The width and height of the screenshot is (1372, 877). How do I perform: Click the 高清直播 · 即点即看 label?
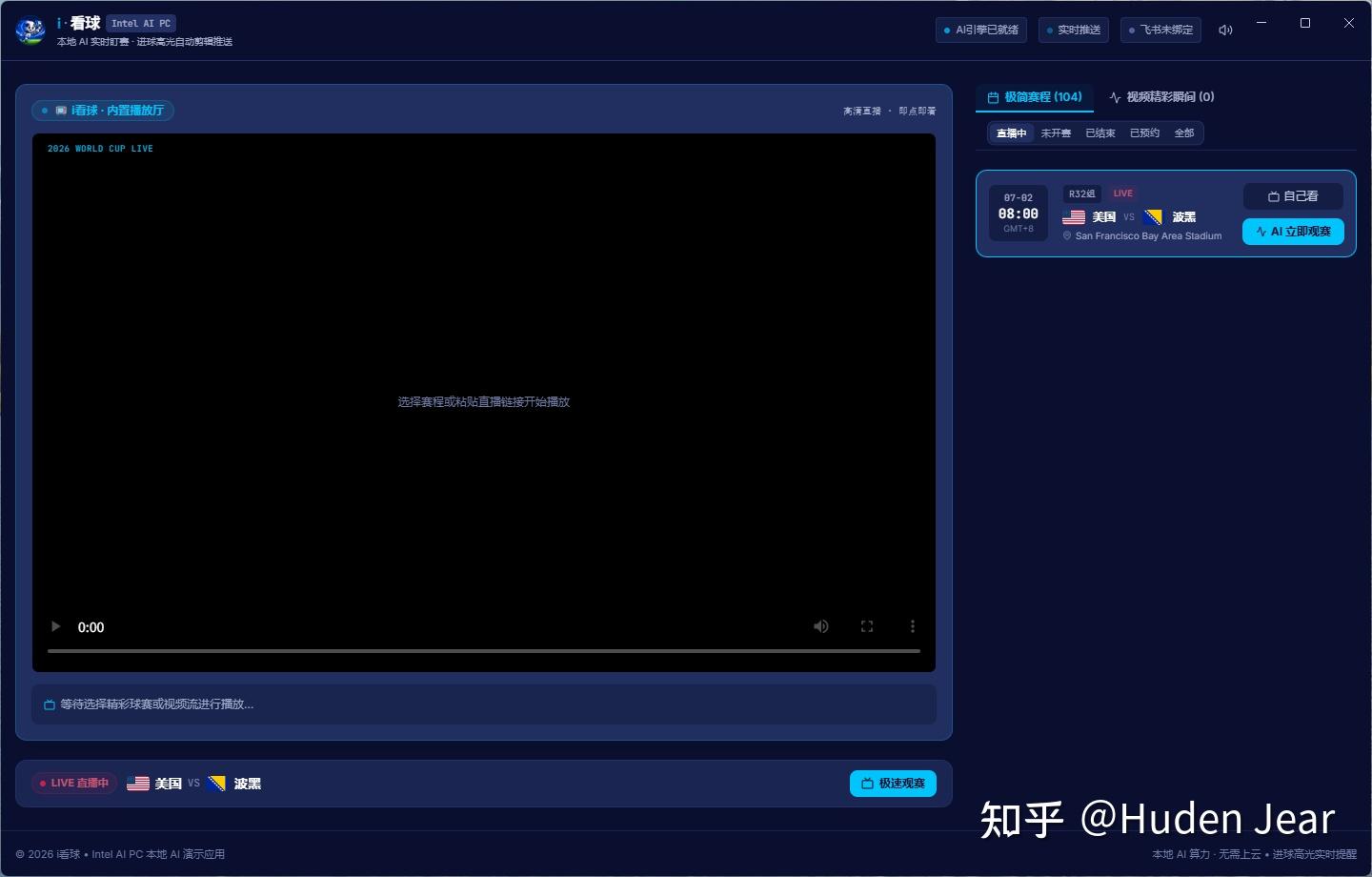click(890, 112)
